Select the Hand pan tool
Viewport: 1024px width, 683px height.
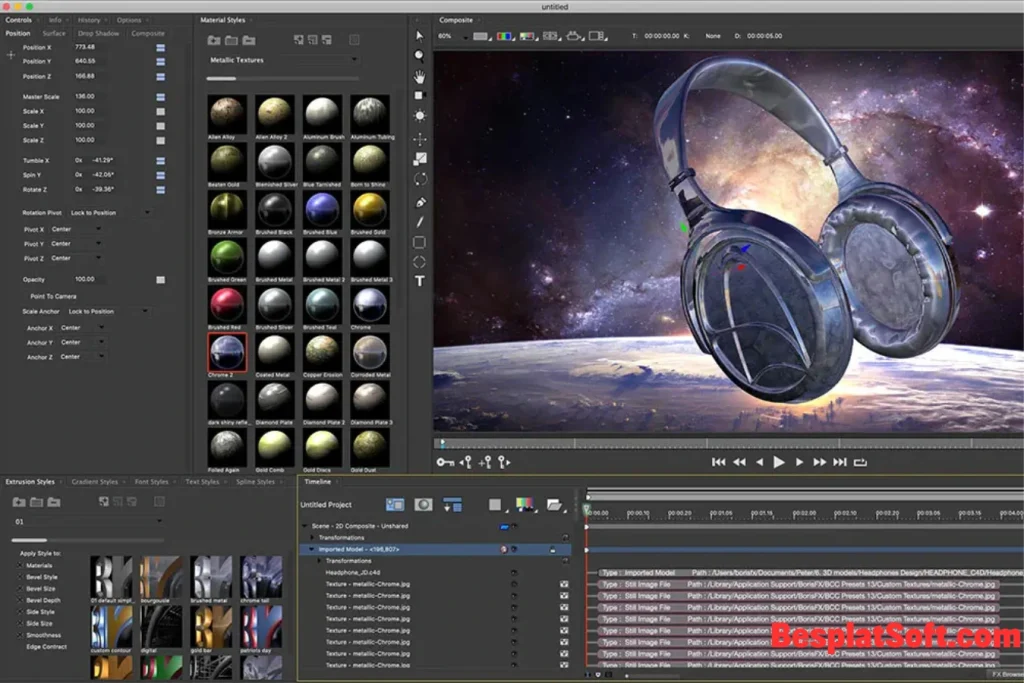tap(420, 74)
